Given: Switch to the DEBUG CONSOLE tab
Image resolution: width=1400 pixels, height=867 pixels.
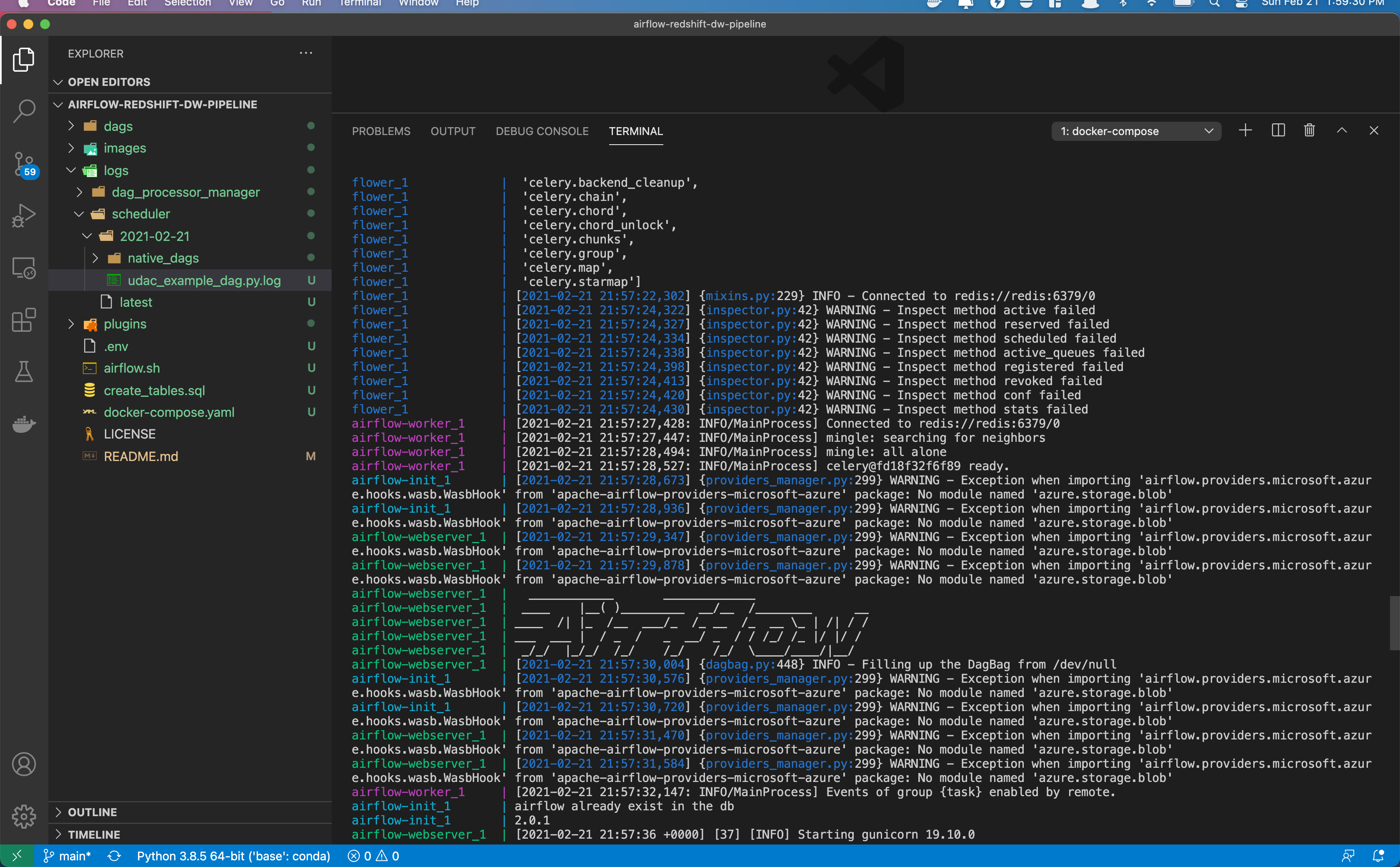Looking at the screenshot, I should click(542, 131).
